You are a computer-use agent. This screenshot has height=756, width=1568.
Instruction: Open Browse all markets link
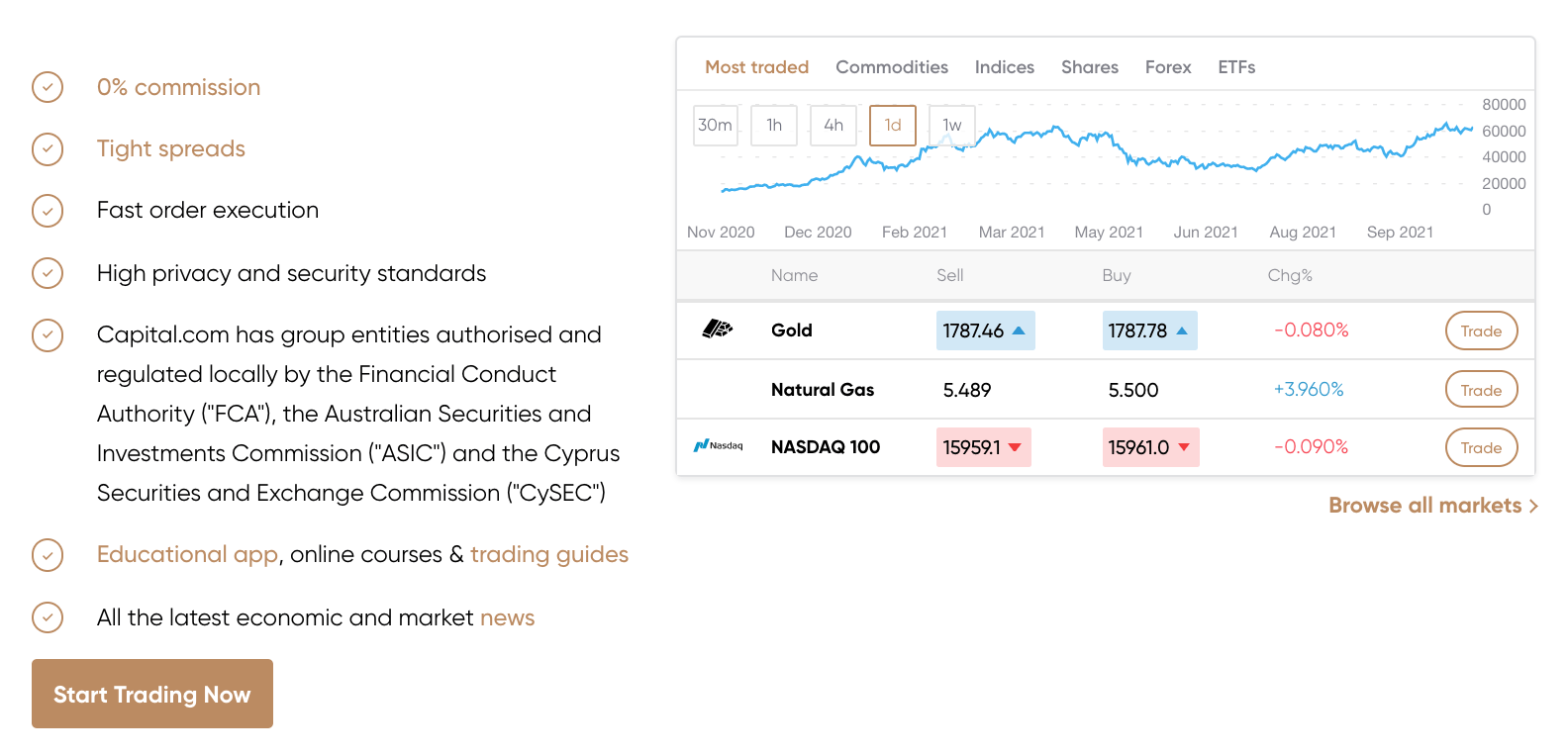1433,506
